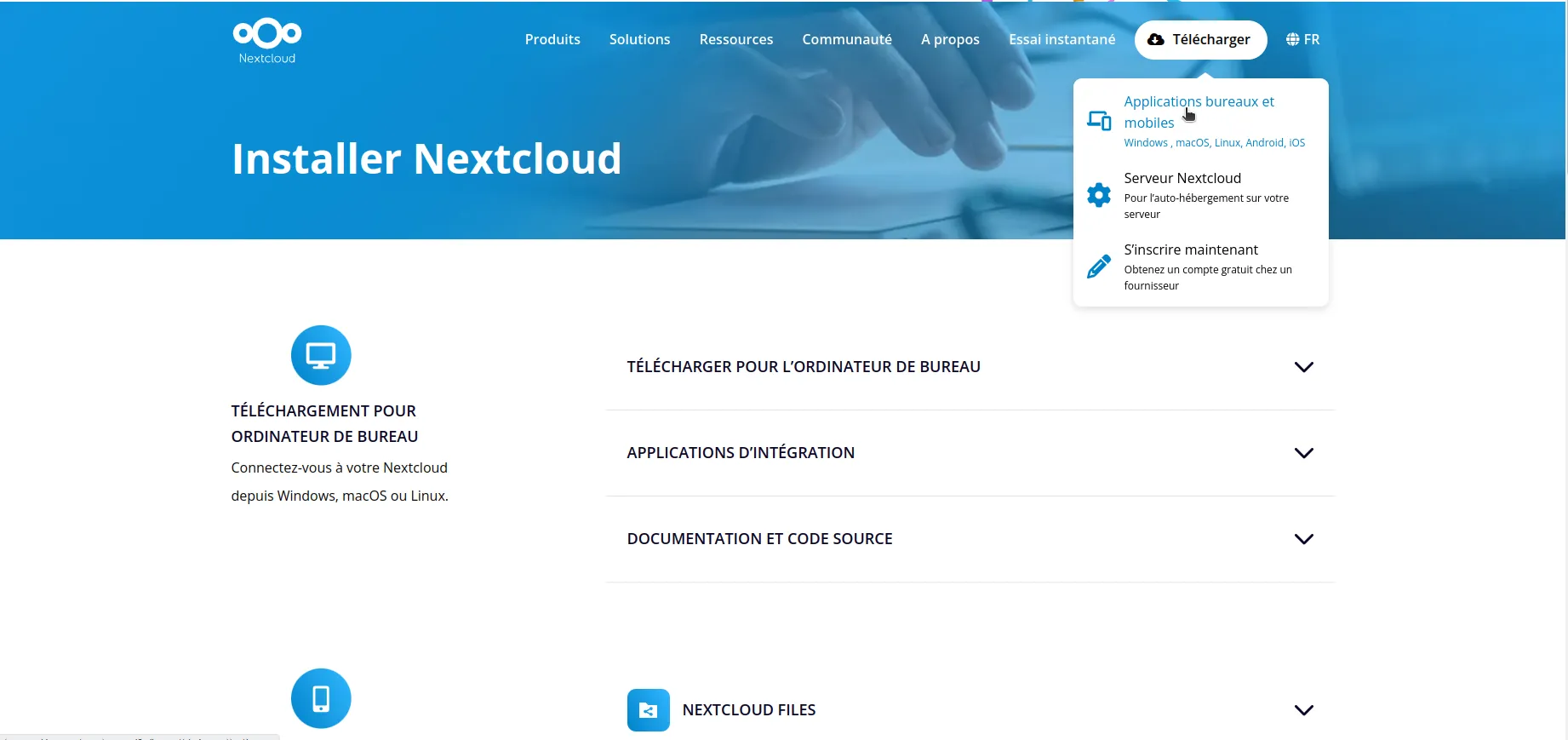Open the Communauté menu

click(x=847, y=39)
